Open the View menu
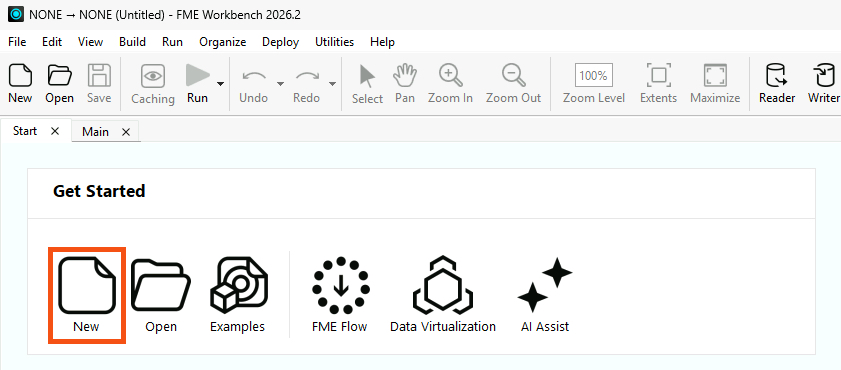This screenshot has width=841, height=370. [91, 42]
